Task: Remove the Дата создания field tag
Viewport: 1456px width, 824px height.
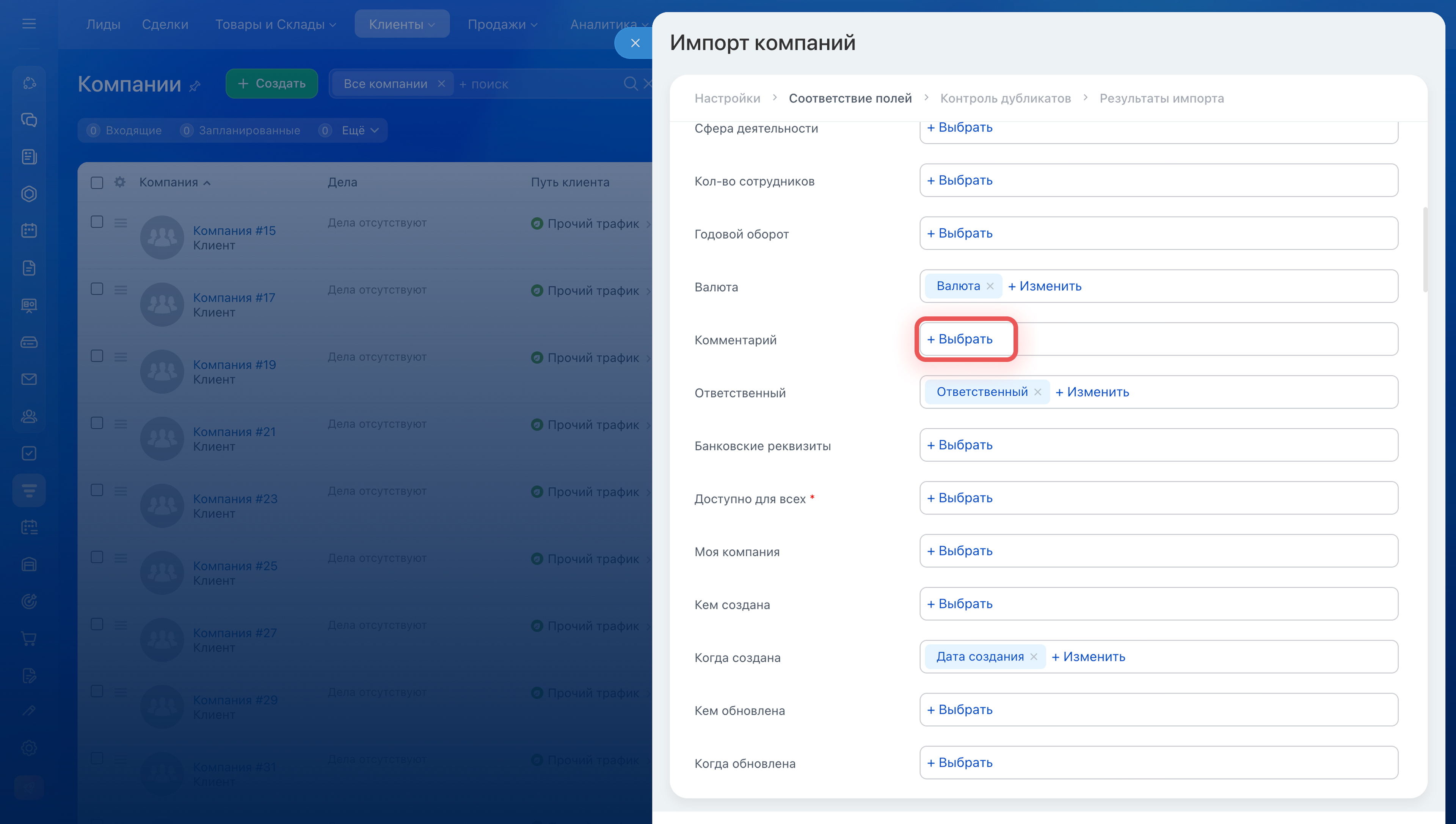Action: point(1034,656)
